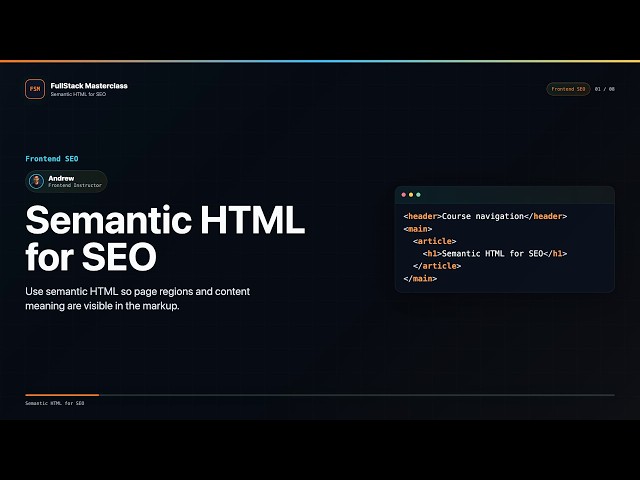Screen dimensions: 640x480
Task: Click the orange progress bar segment
Action: coord(62,395)
